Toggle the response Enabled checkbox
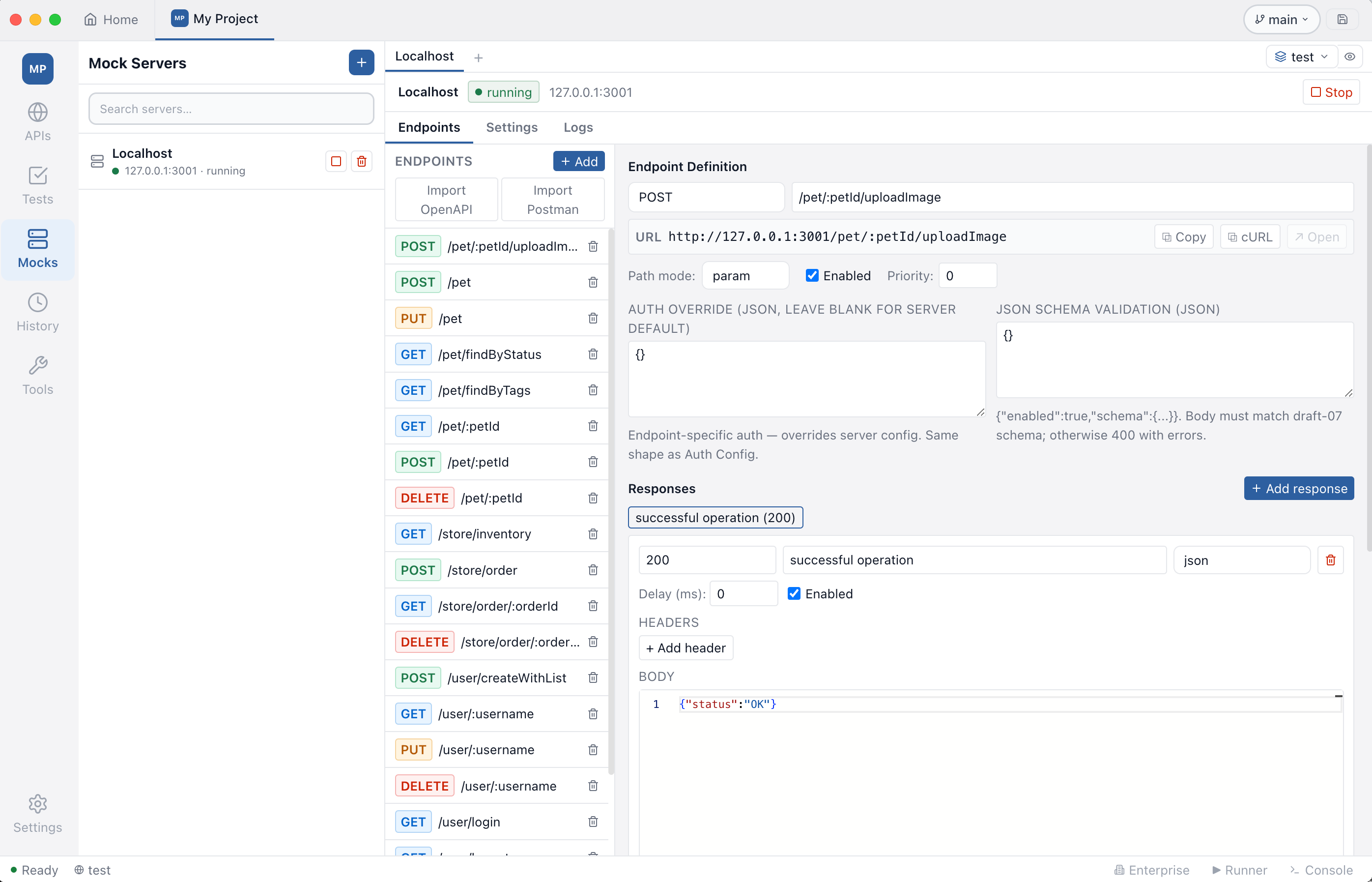 coord(794,593)
